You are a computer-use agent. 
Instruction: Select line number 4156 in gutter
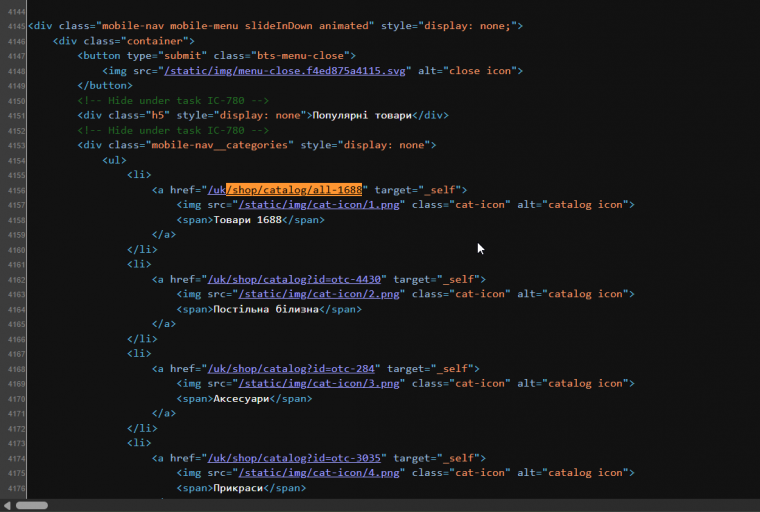pyautogui.click(x=16, y=191)
